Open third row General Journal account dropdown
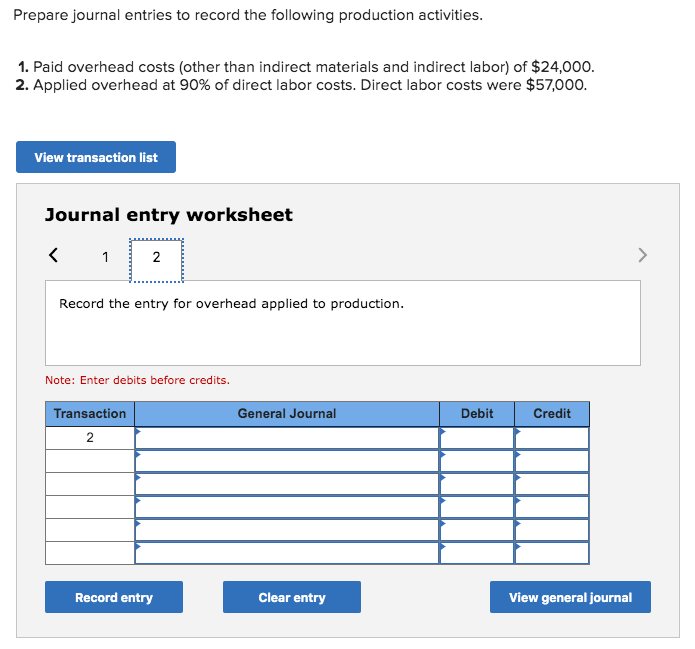 click(287, 484)
